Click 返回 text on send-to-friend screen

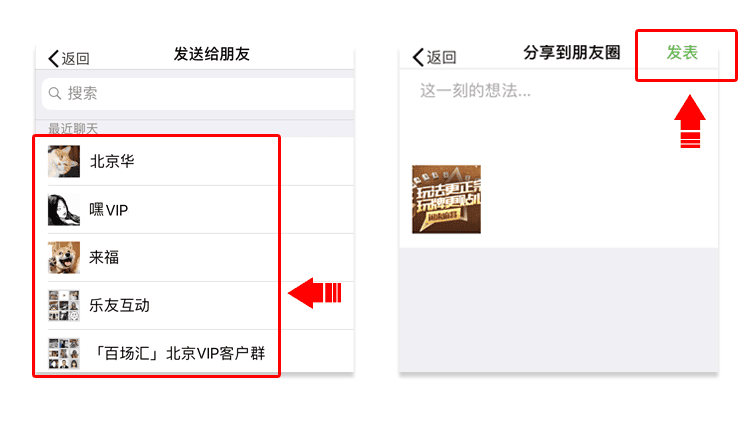[x=76, y=59]
